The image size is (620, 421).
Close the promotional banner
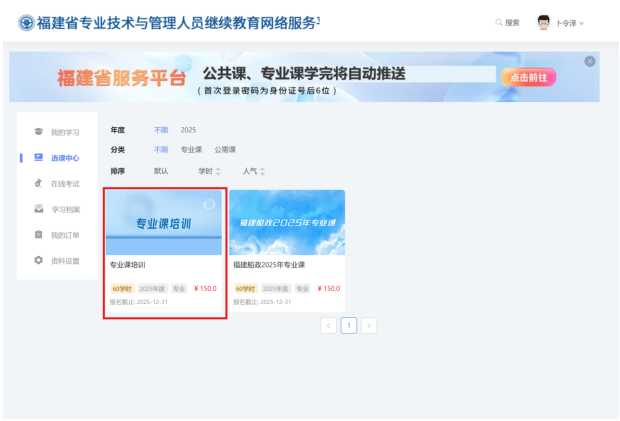point(590,61)
